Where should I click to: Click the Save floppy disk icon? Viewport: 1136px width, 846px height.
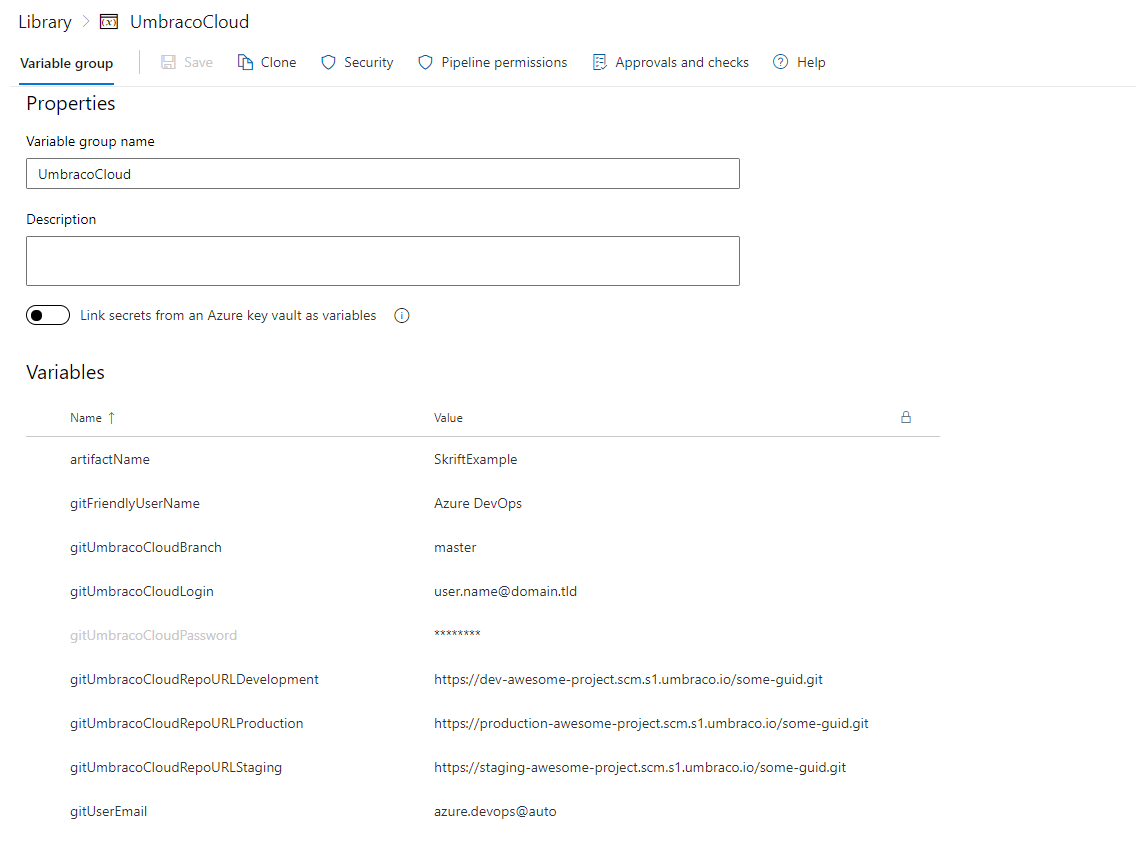pyautogui.click(x=168, y=62)
